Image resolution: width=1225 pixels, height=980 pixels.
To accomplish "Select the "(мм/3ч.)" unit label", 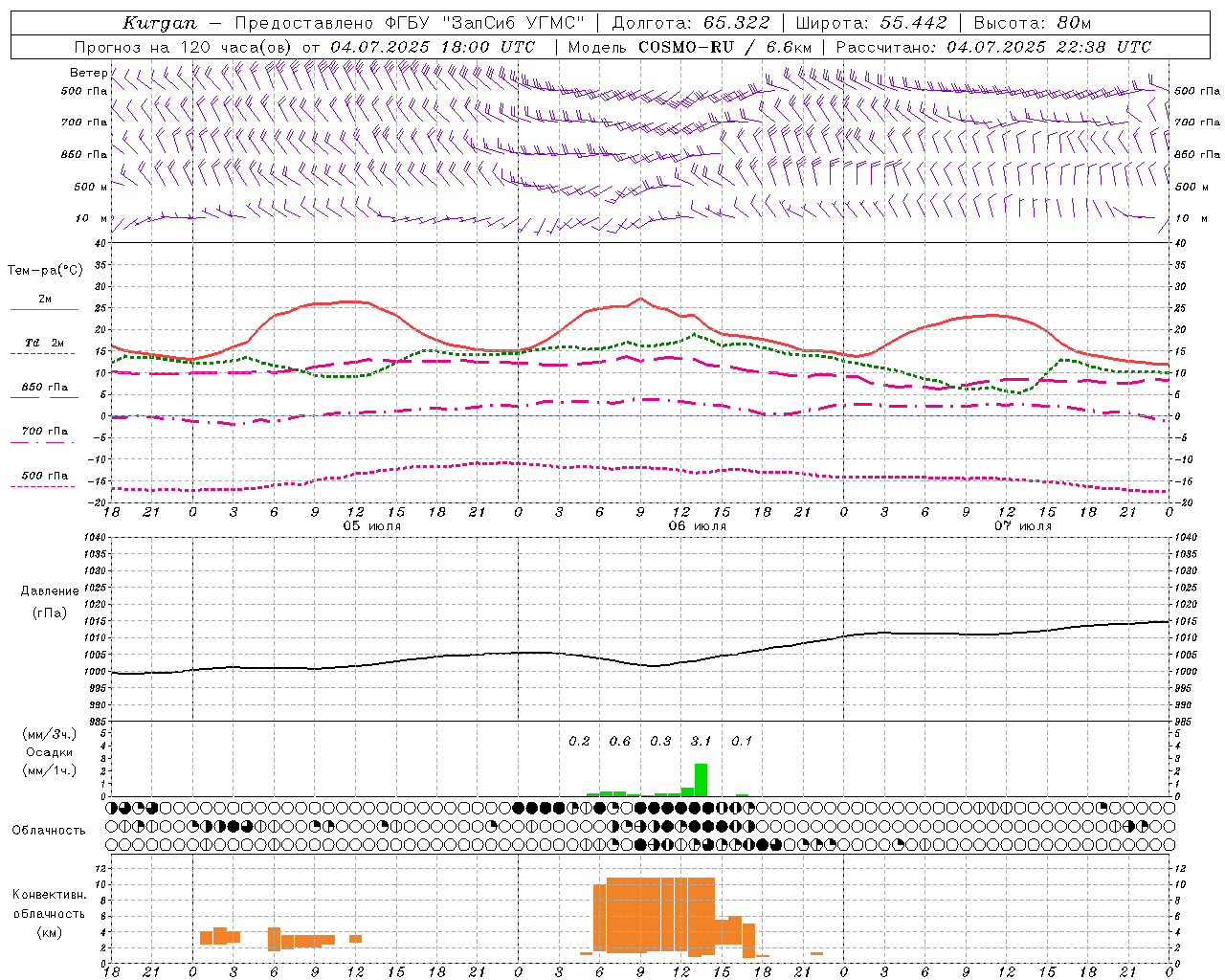I will point(50,734).
